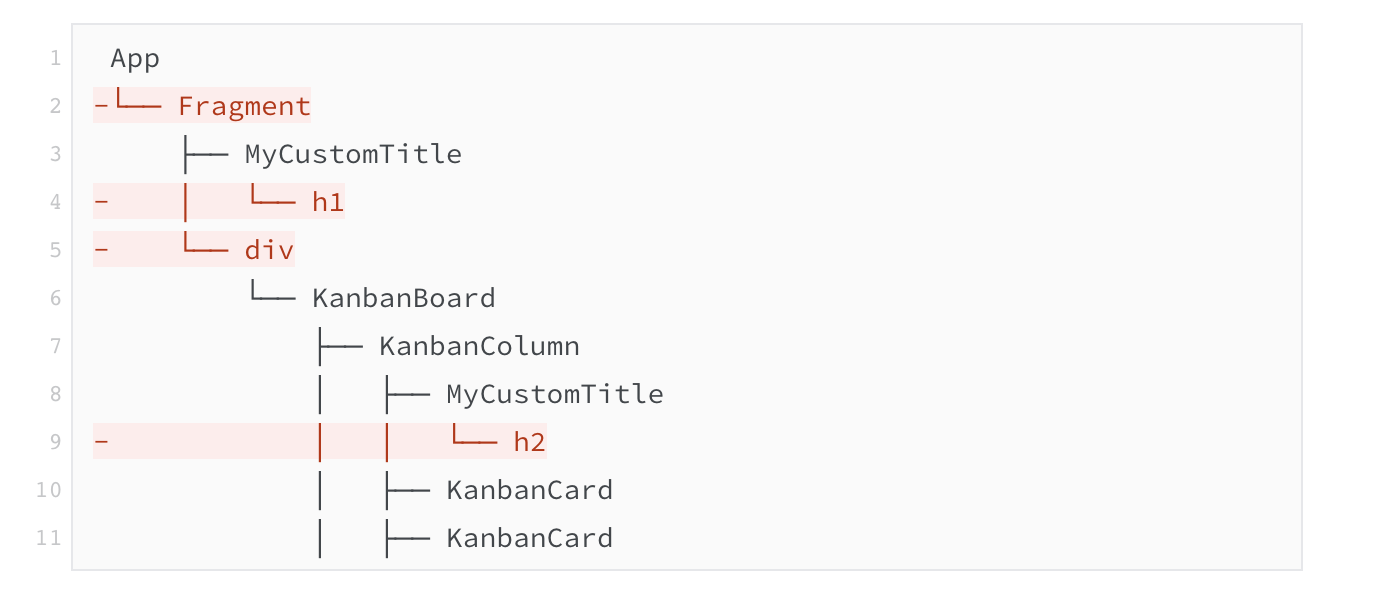Click the KanbanColumn node
Viewport: 1378px width, 608px height.
pyautogui.click(x=479, y=346)
